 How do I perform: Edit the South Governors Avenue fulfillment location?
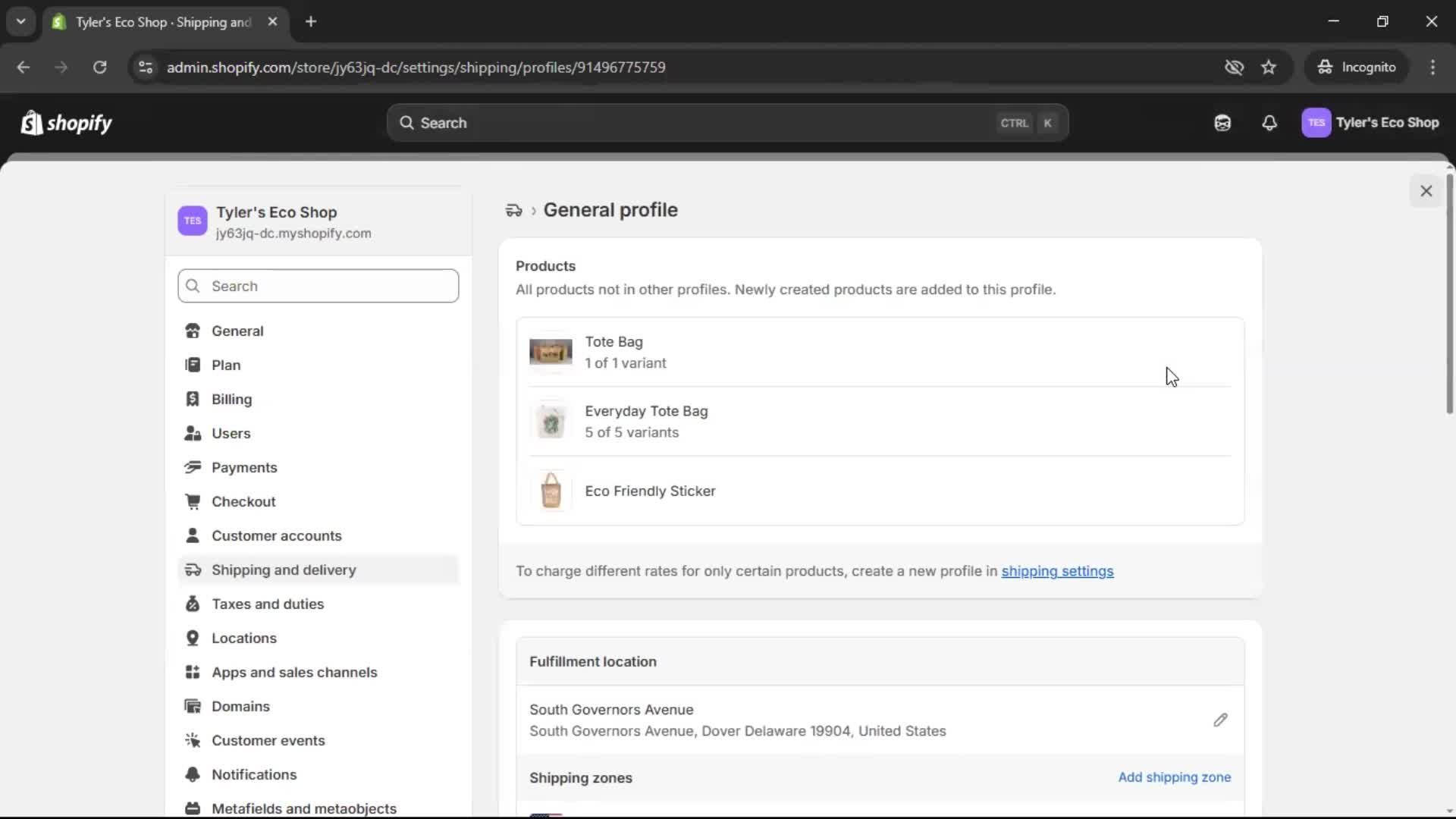click(x=1220, y=720)
